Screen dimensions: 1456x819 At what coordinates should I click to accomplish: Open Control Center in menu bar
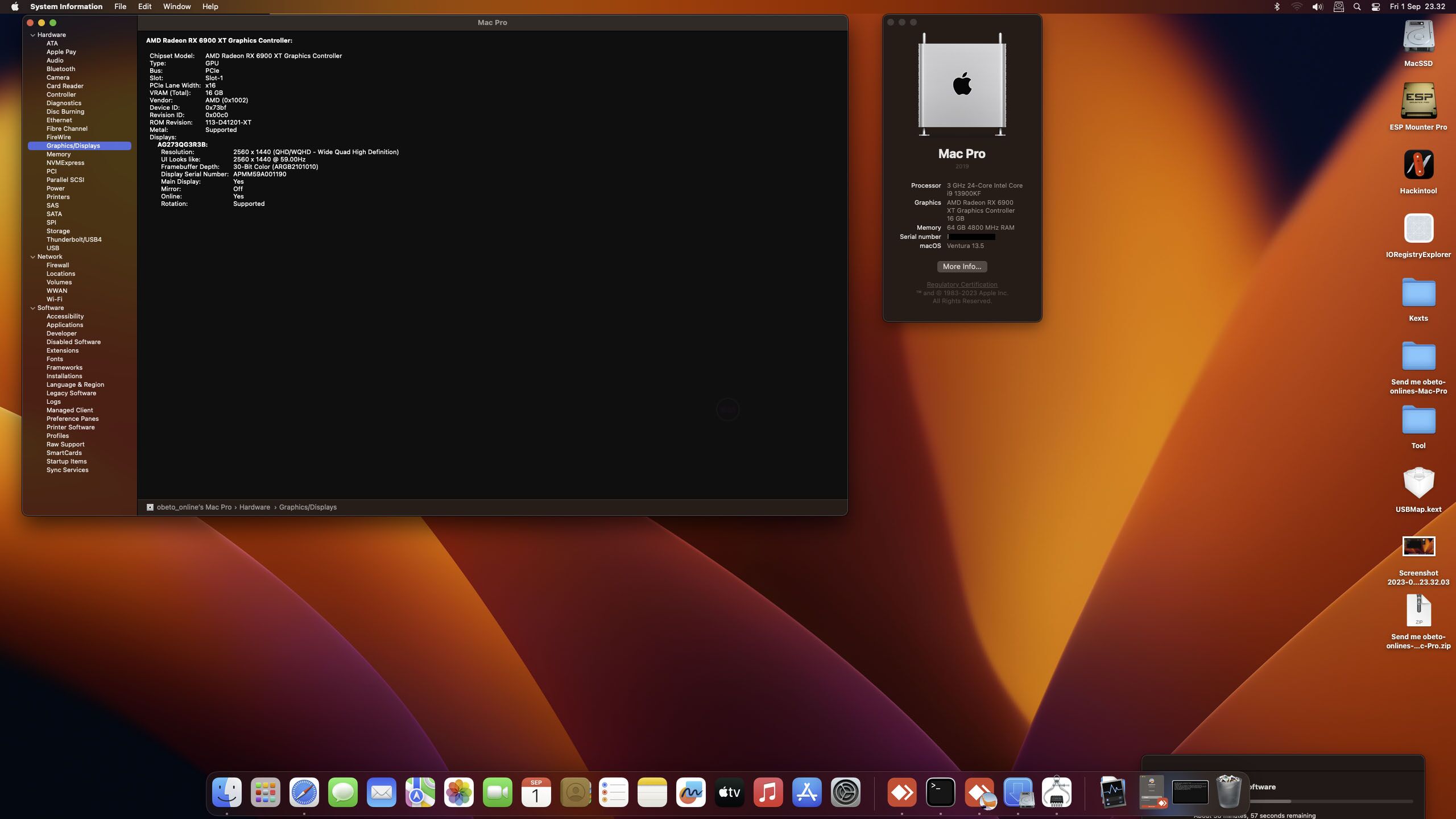(x=1375, y=7)
